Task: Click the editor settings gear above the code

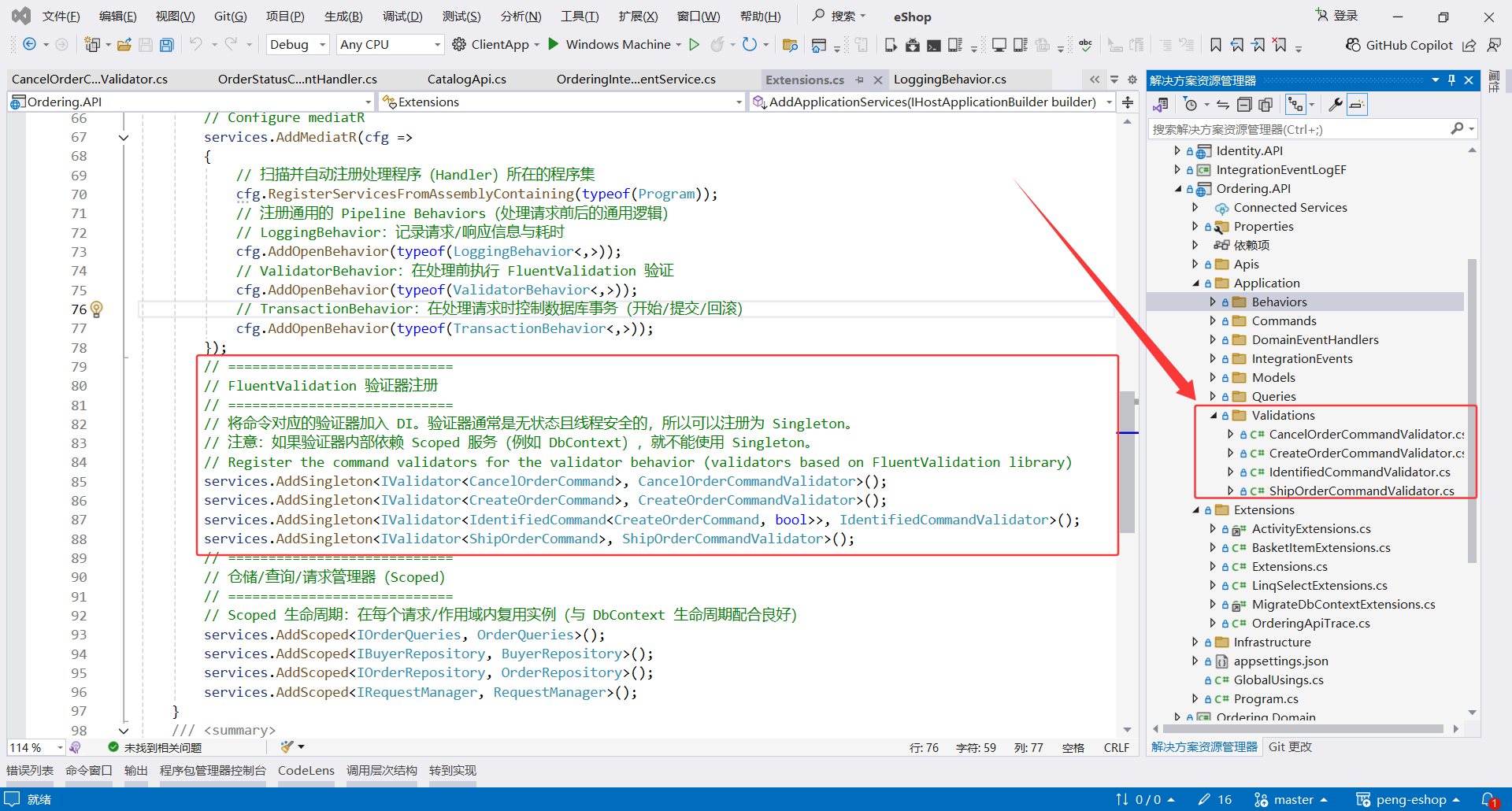Action: coord(1132,80)
